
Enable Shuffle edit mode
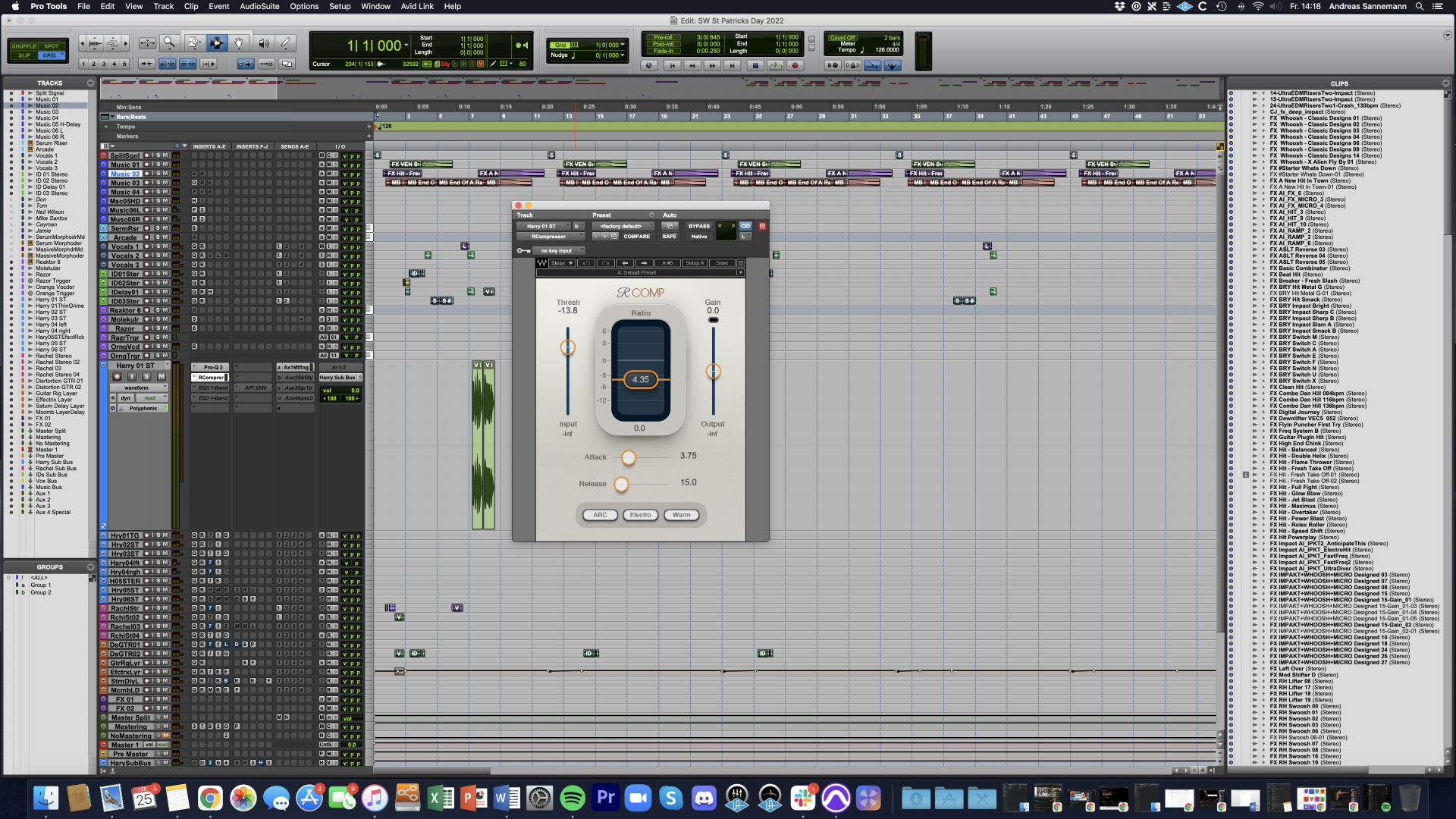point(24,46)
